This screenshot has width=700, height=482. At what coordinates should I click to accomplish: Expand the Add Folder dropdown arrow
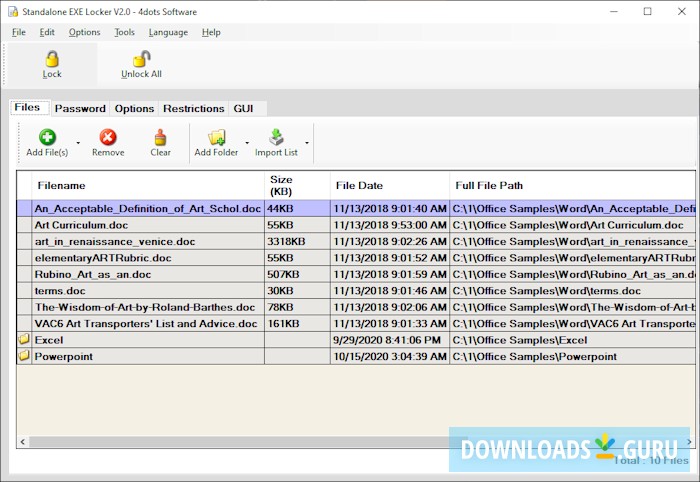[247, 143]
